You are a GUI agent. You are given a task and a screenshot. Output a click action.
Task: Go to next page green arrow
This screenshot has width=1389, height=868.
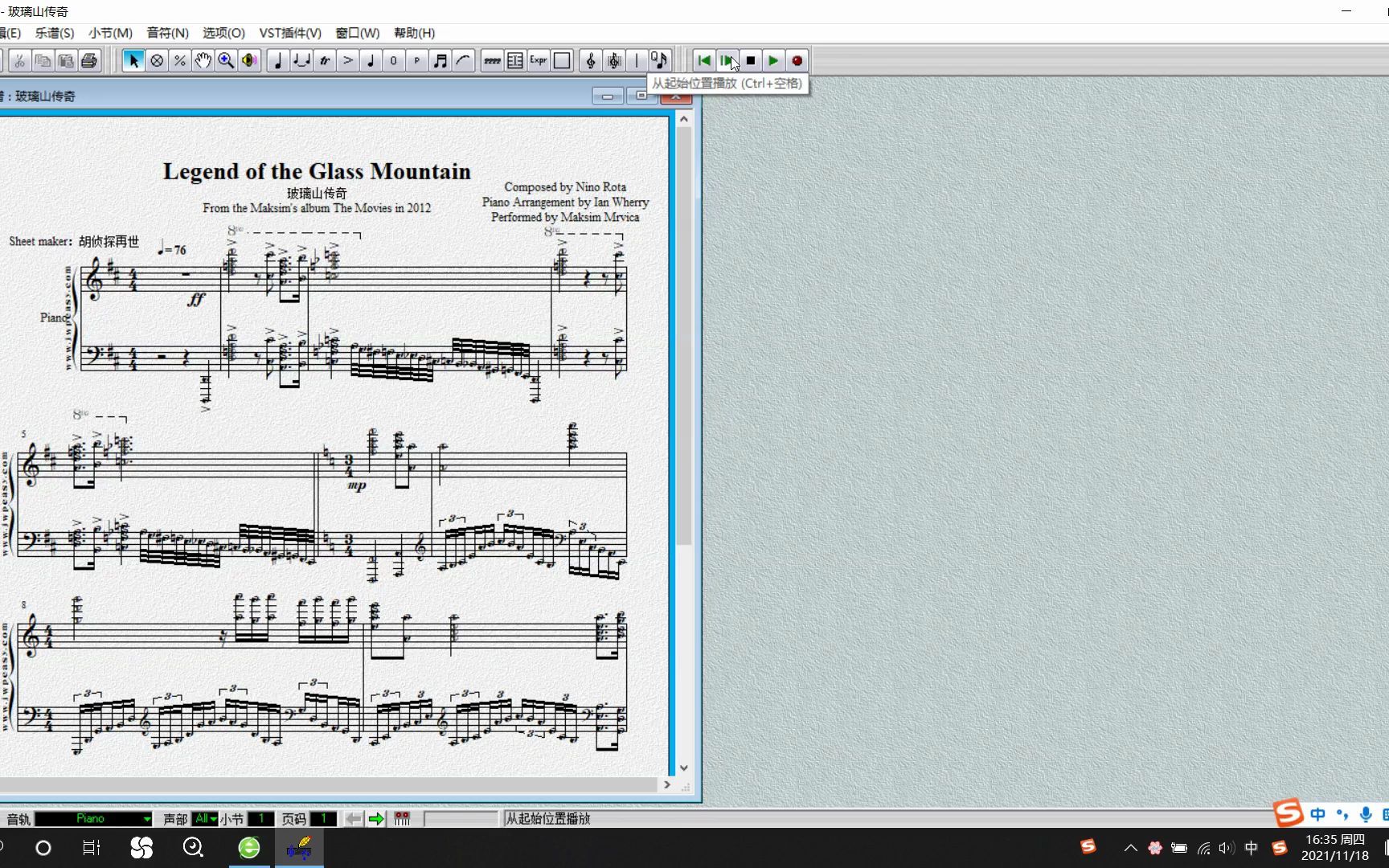click(x=376, y=819)
